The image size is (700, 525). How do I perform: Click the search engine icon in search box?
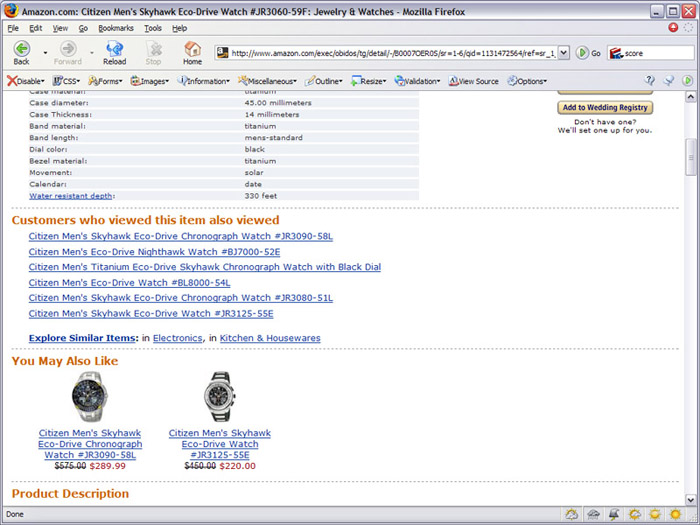click(x=616, y=53)
